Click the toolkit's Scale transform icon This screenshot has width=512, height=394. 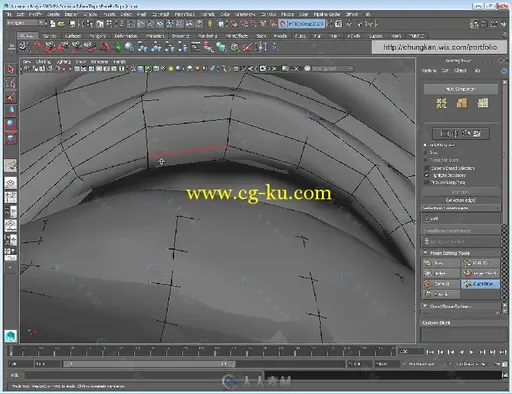tap(477, 134)
